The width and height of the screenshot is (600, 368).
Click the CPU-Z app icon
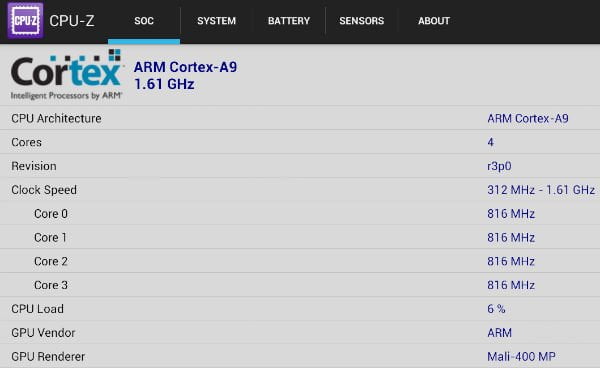[x=25, y=21]
